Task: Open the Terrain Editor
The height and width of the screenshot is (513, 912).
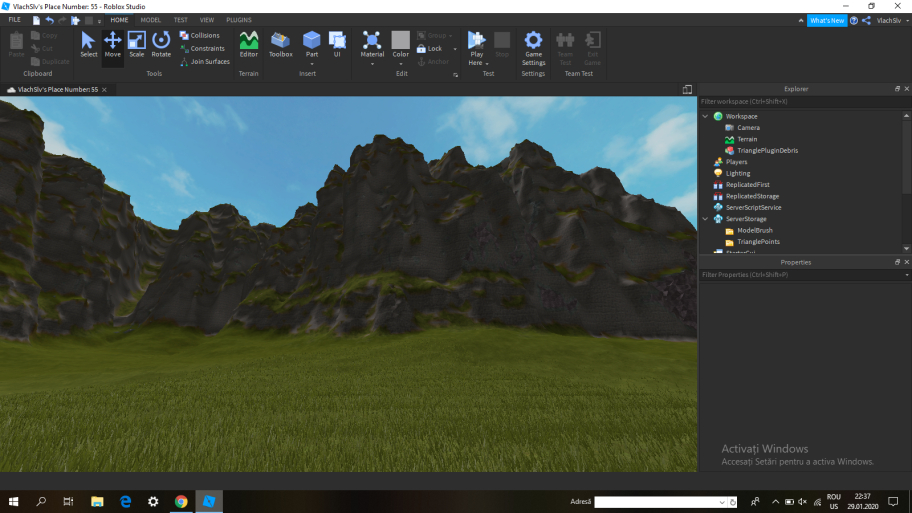Action: (248, 42)
